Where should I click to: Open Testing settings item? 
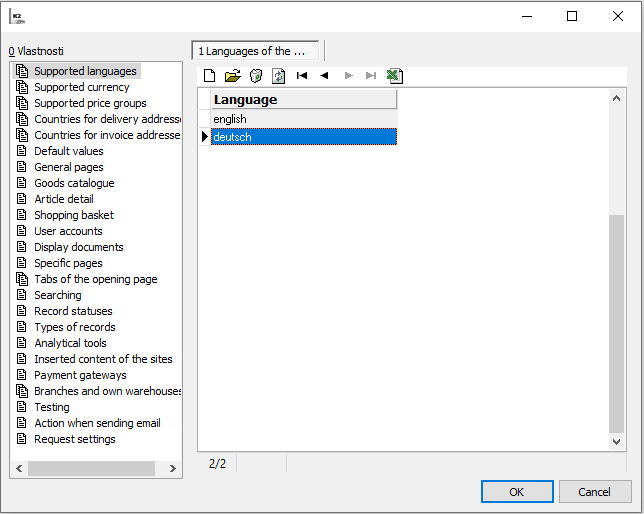tap(52, 408)
